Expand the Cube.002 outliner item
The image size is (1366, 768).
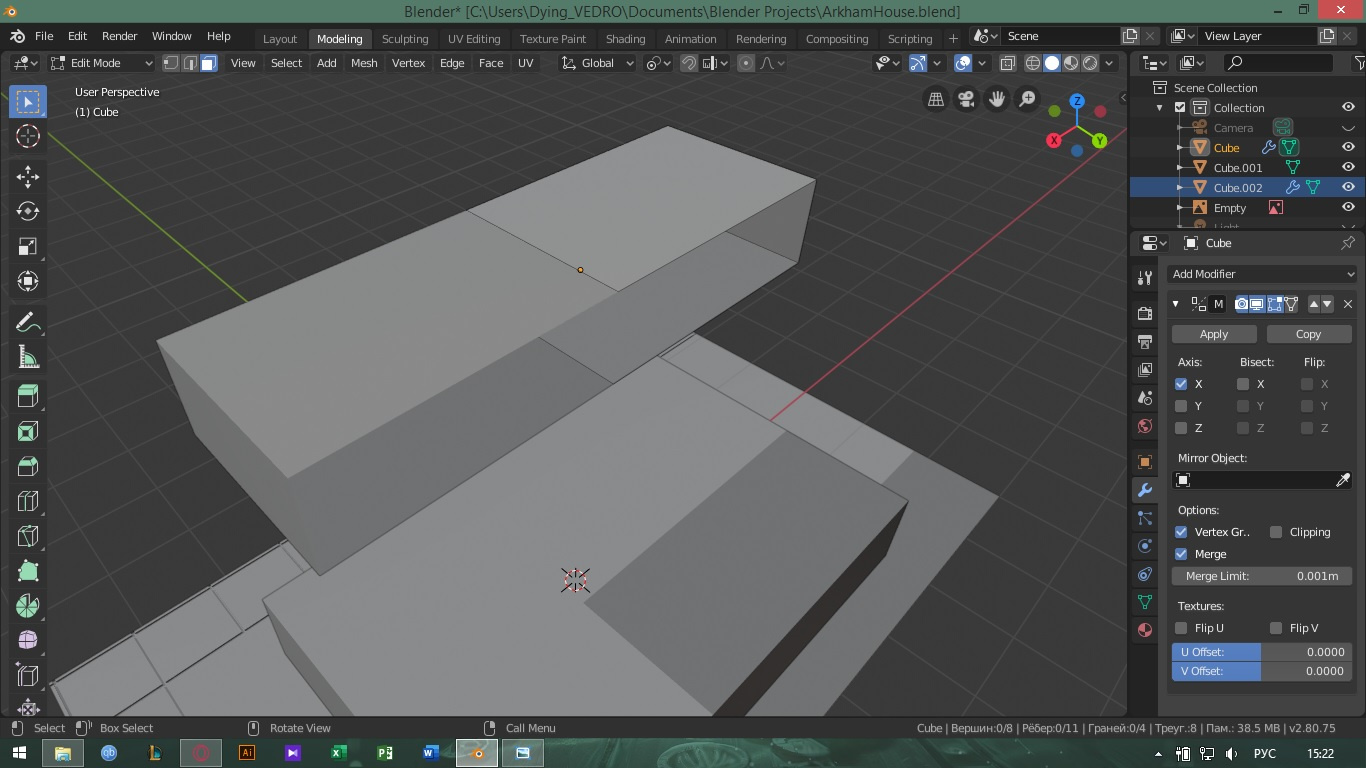coord(1180,187)
